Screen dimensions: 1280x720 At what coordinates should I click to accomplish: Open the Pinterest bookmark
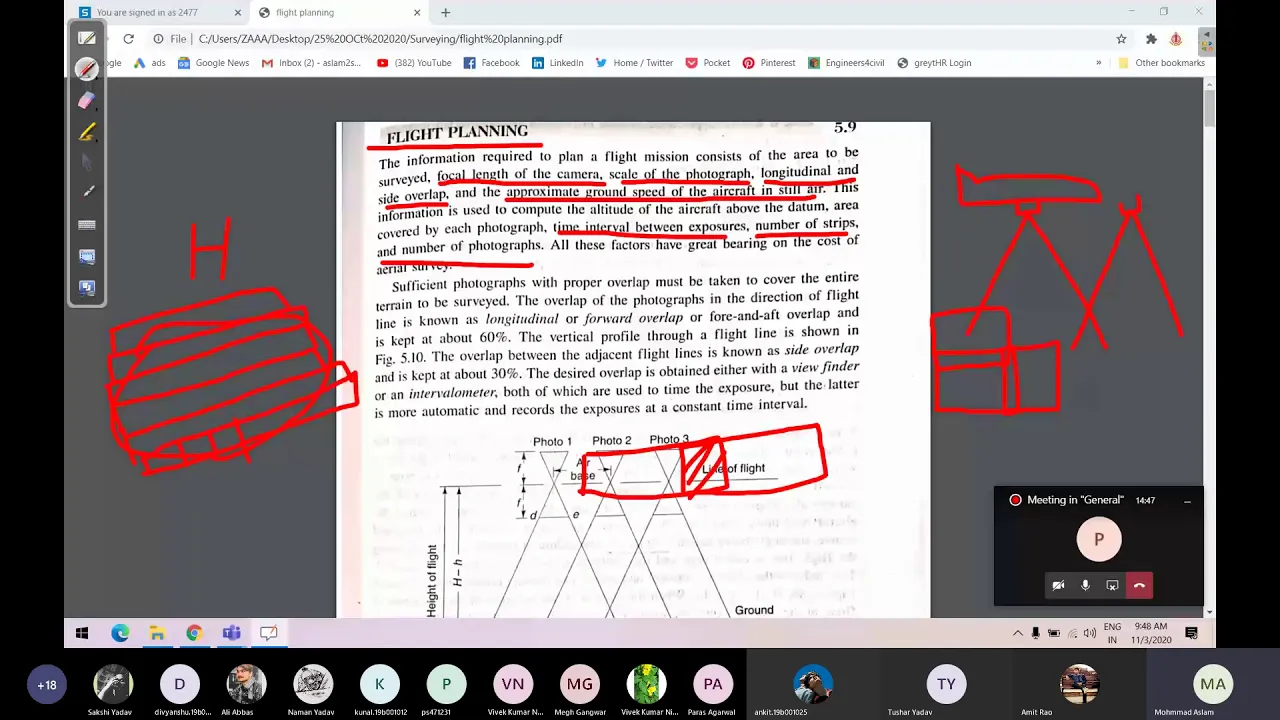click(769, 63)
